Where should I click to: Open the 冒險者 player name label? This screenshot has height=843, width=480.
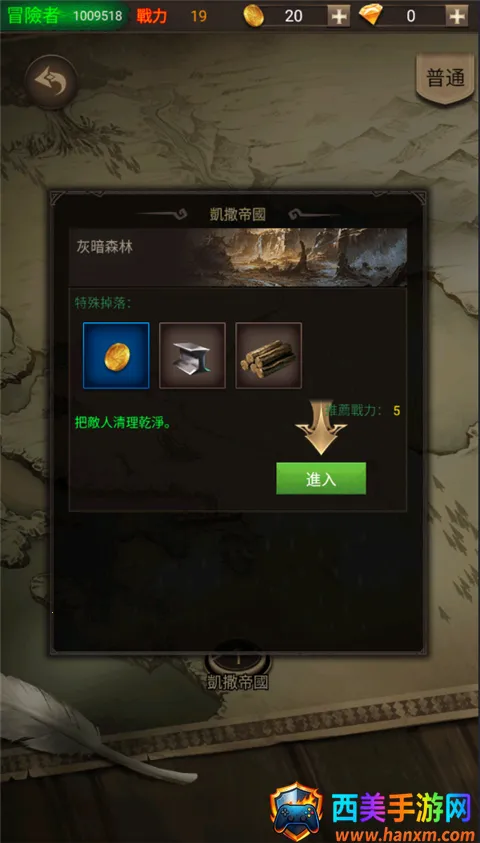point(33,16)
